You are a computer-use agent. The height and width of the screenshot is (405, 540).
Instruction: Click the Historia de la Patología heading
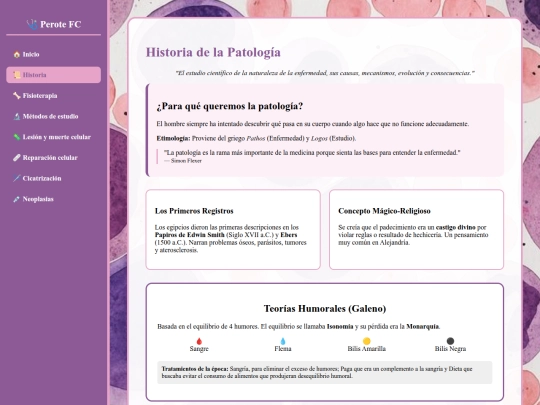[213, 52]
